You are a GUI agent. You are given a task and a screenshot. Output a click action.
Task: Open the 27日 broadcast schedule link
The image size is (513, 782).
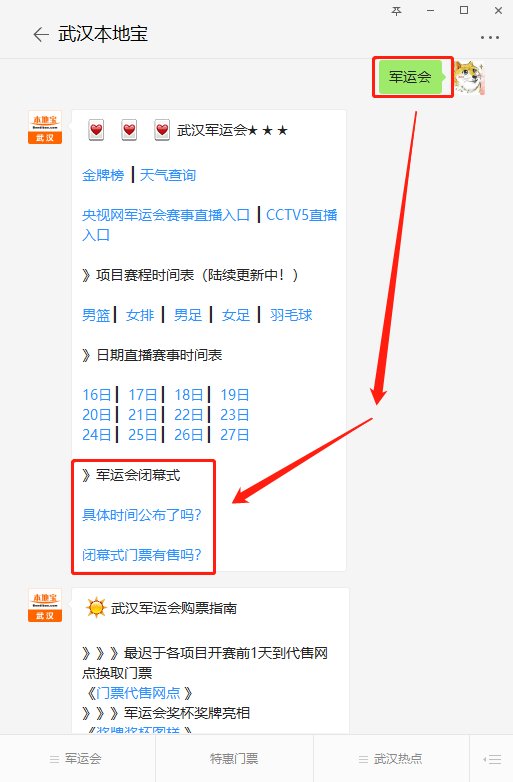click(235, 435)
